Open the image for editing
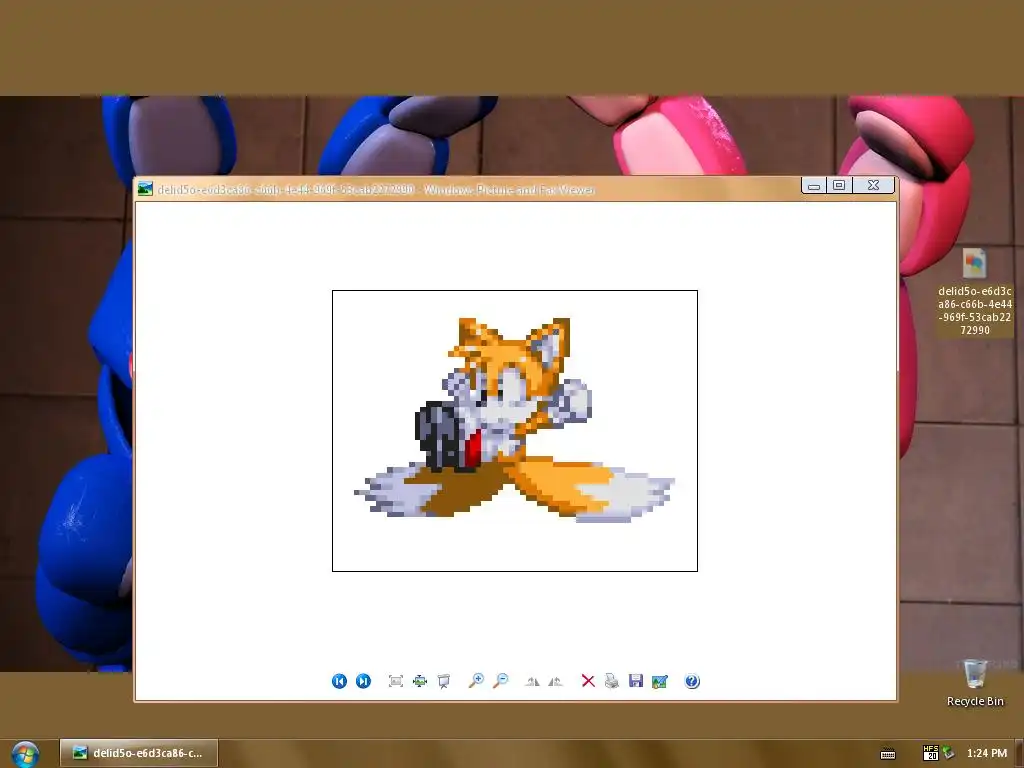 pos(660,681)
